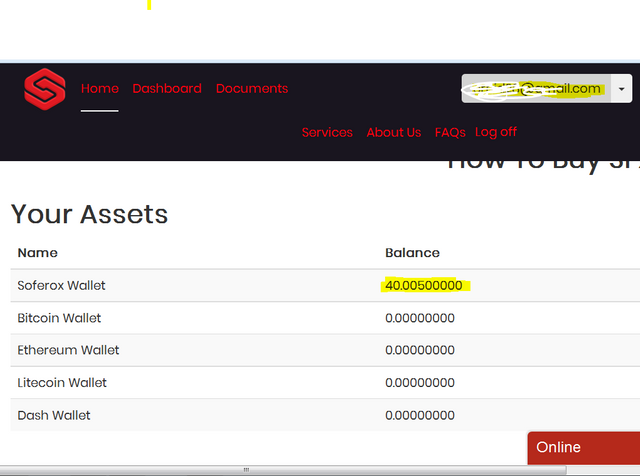Click the Ethereum Wallet 0.00000000 balance

[420, 350]
